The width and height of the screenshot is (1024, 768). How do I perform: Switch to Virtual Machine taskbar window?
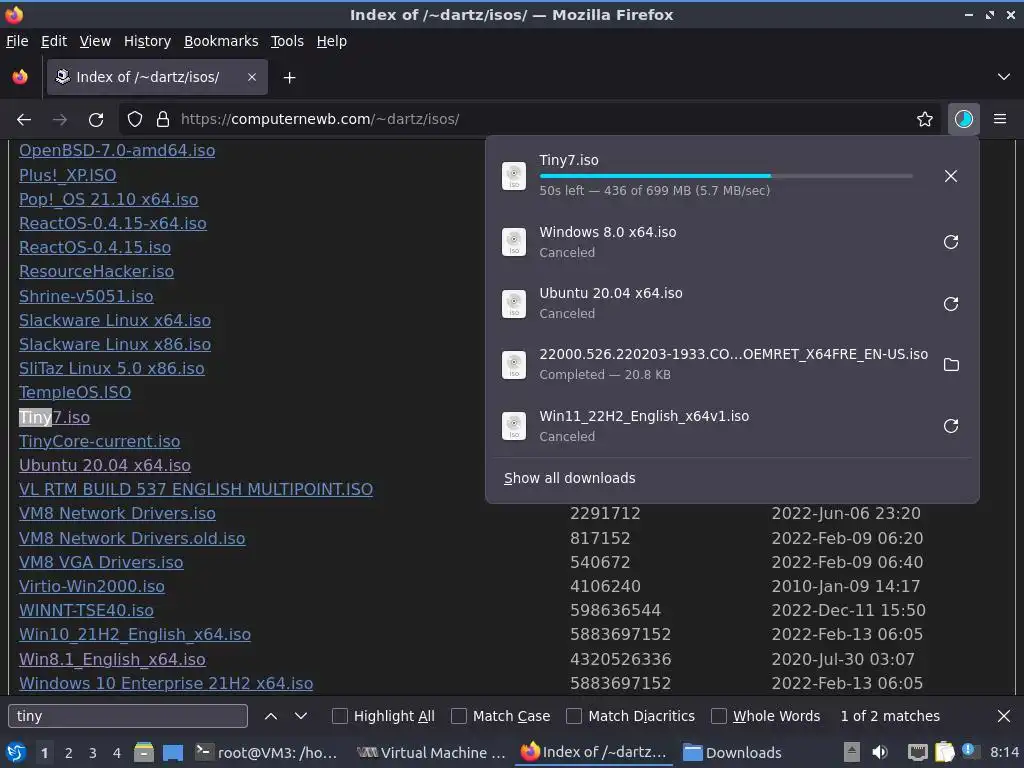pyautogui.click(x=432, y=753)
